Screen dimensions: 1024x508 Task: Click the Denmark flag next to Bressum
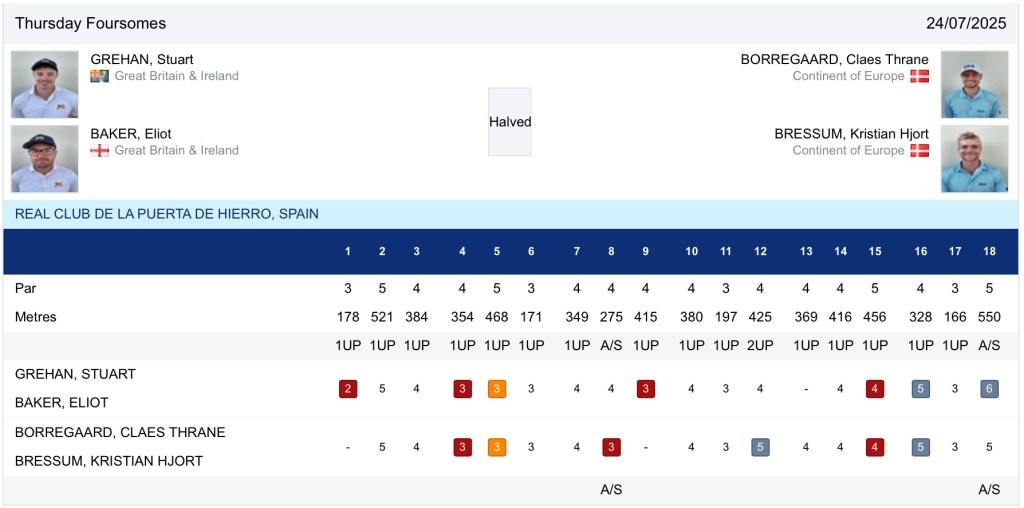pos(919,150)
